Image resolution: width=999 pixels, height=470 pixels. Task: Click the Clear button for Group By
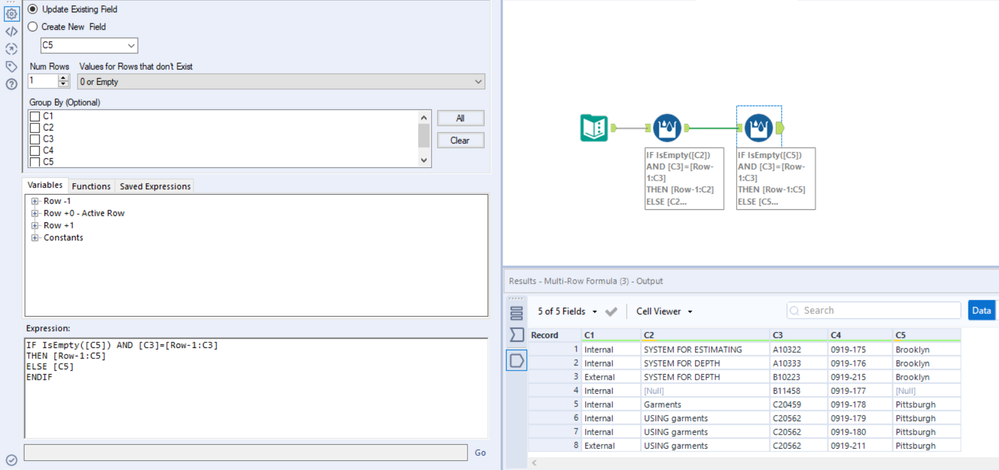point(460,140)
